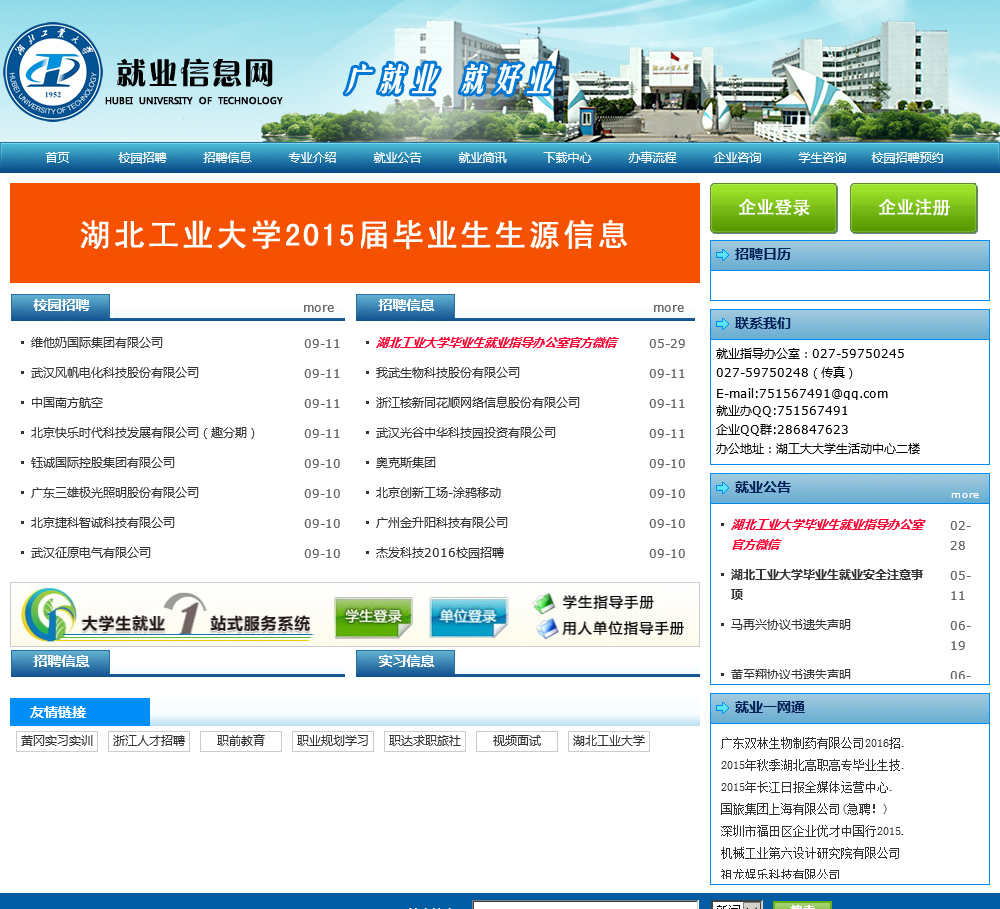Open the 2015届毕业生生源信息 orange banner

pyautogui.click(x=355, y=233)
